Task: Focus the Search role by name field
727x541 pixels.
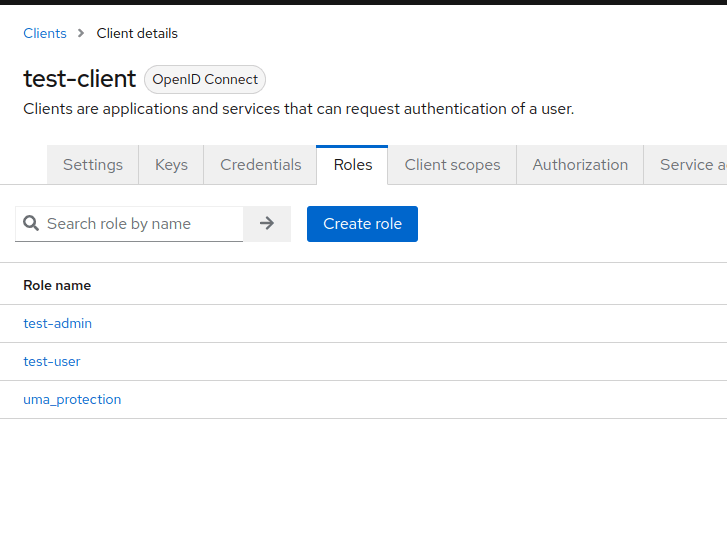Action: [140, 224]
